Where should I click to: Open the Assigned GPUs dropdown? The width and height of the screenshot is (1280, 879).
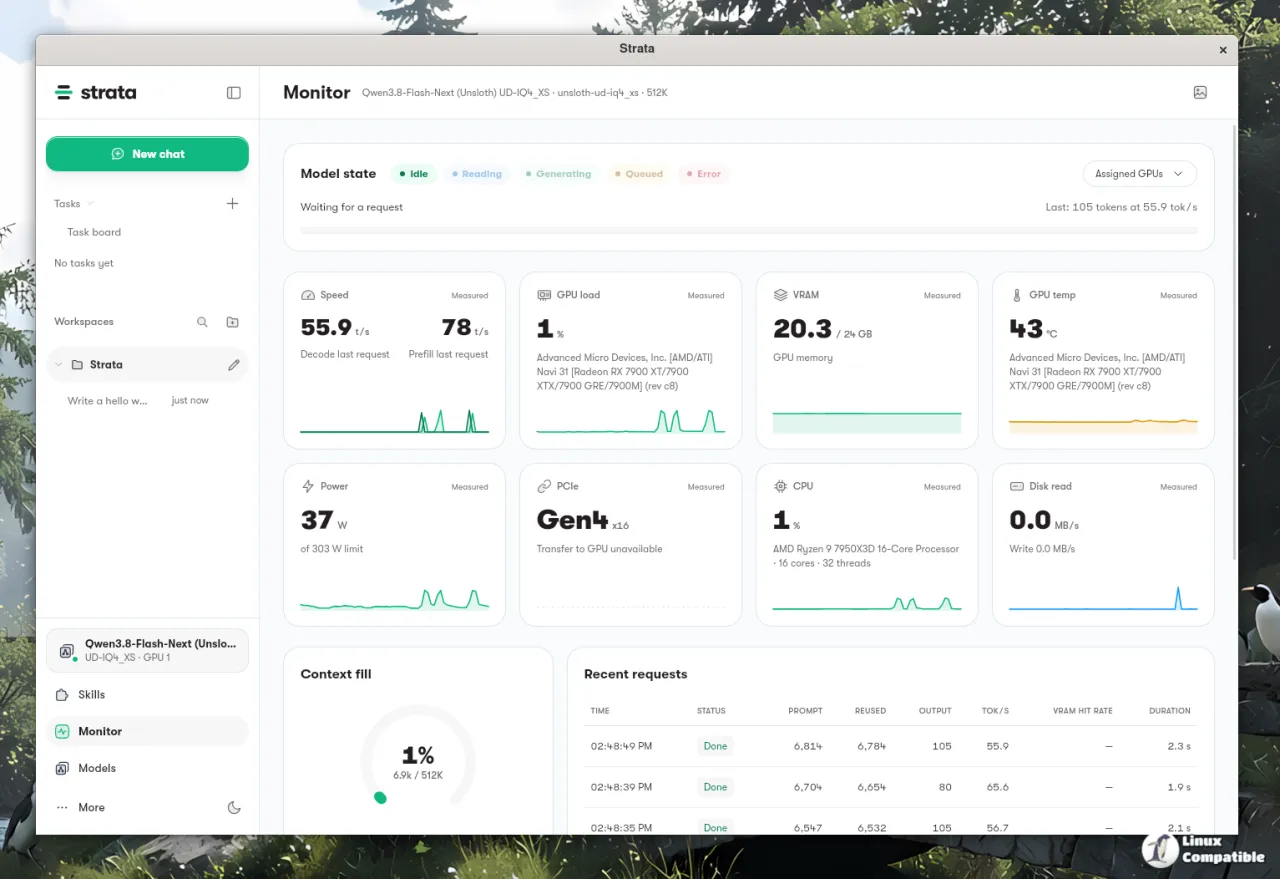(x=1139, y=174)
